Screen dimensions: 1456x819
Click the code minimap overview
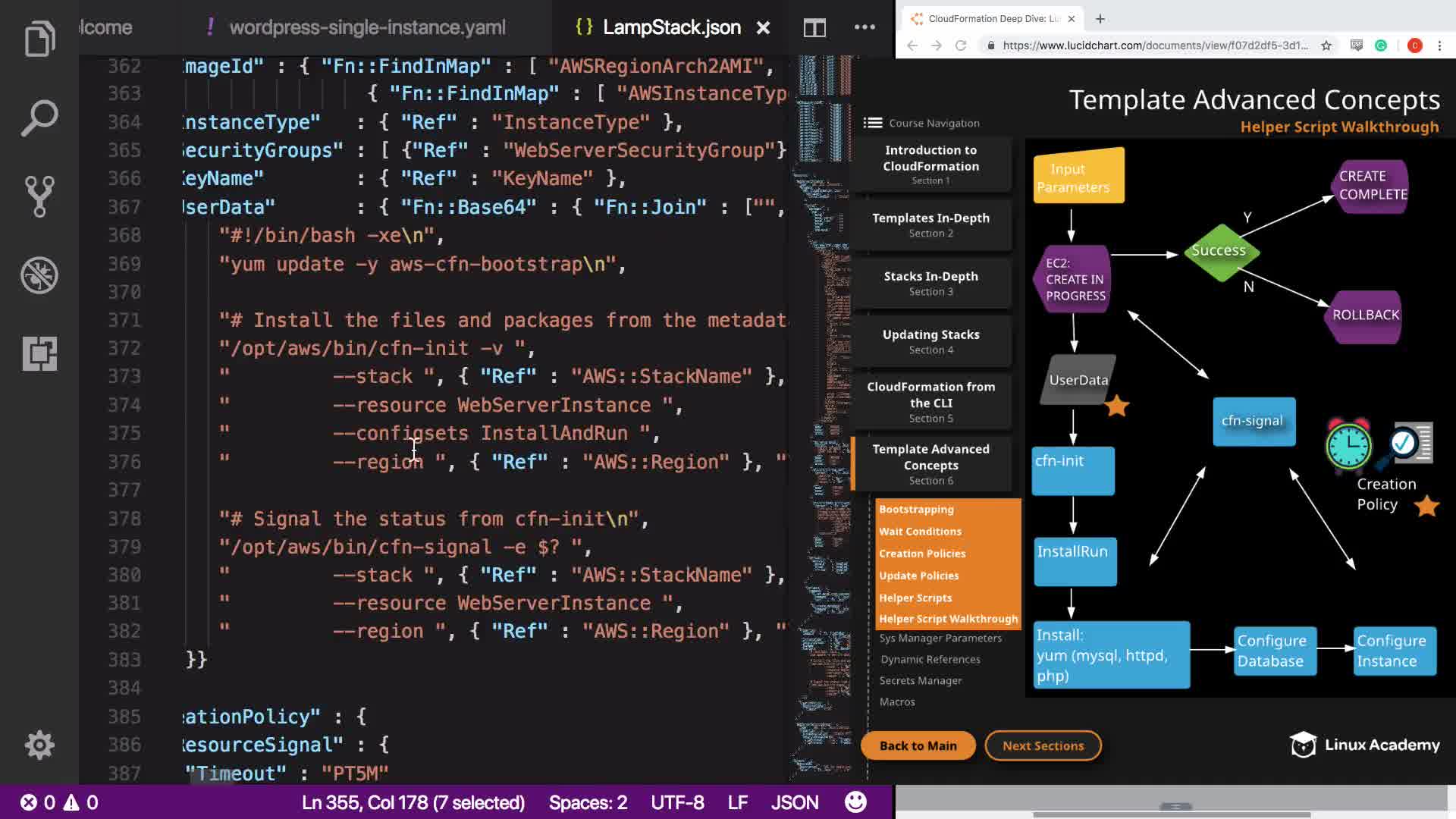(x=824, y=379)
